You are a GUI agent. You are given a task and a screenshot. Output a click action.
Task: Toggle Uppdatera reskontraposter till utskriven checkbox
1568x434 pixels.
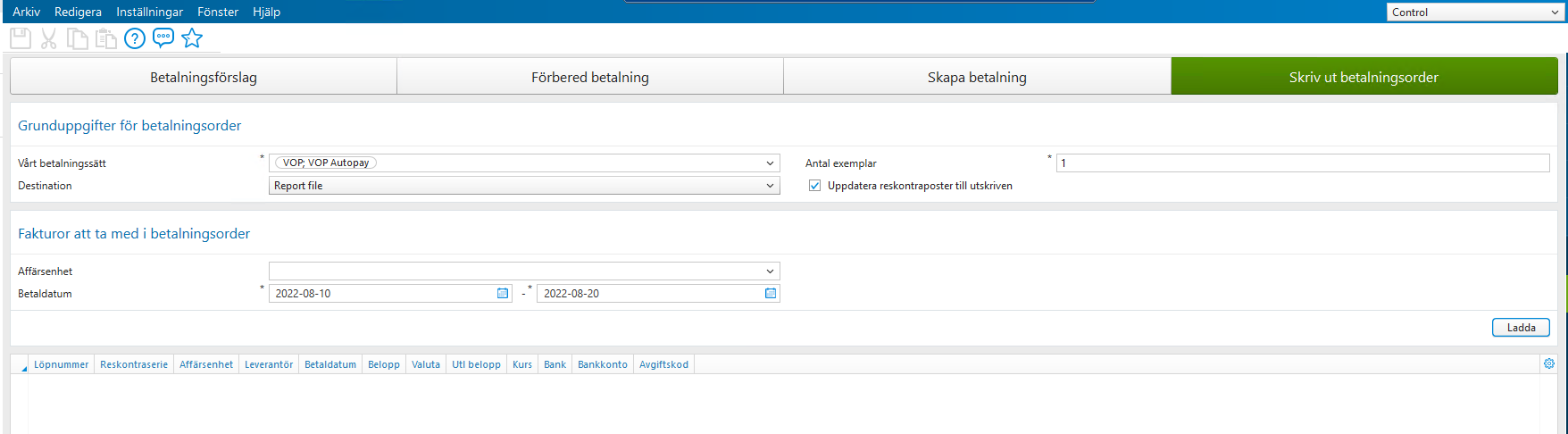point(814,186)
